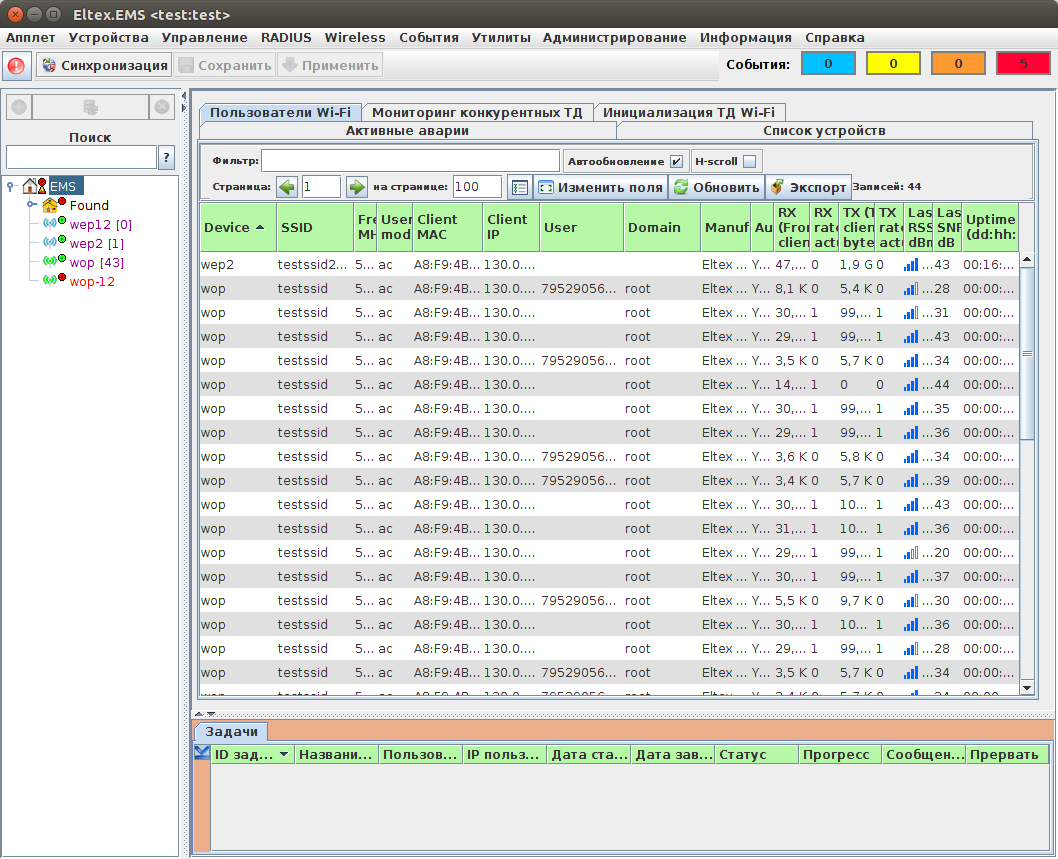This screenshot has width=1058, height=859.
Task: Select the wop [43] device in tree
Action: point(96,262)
